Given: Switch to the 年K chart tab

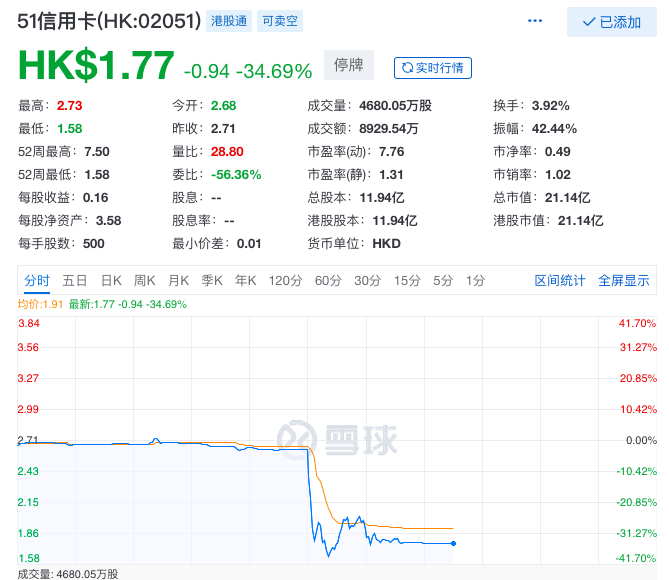Looking at the screenshot, I should (x=245, y=280).
